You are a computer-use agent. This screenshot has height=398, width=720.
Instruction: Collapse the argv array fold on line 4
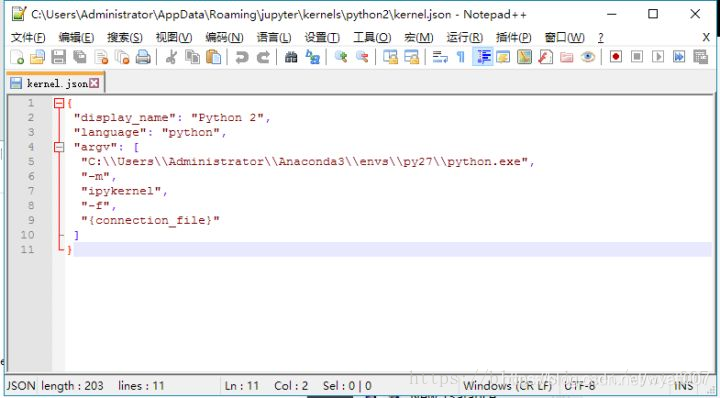pos(59,147)
